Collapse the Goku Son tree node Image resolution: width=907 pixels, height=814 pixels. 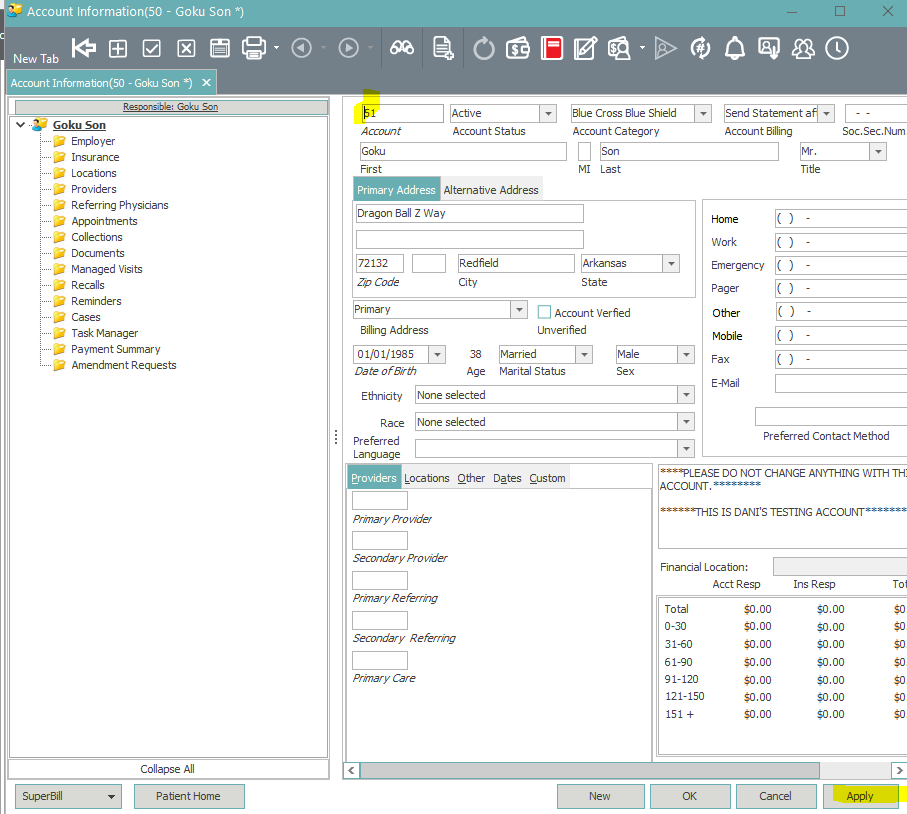click(21, 125)
